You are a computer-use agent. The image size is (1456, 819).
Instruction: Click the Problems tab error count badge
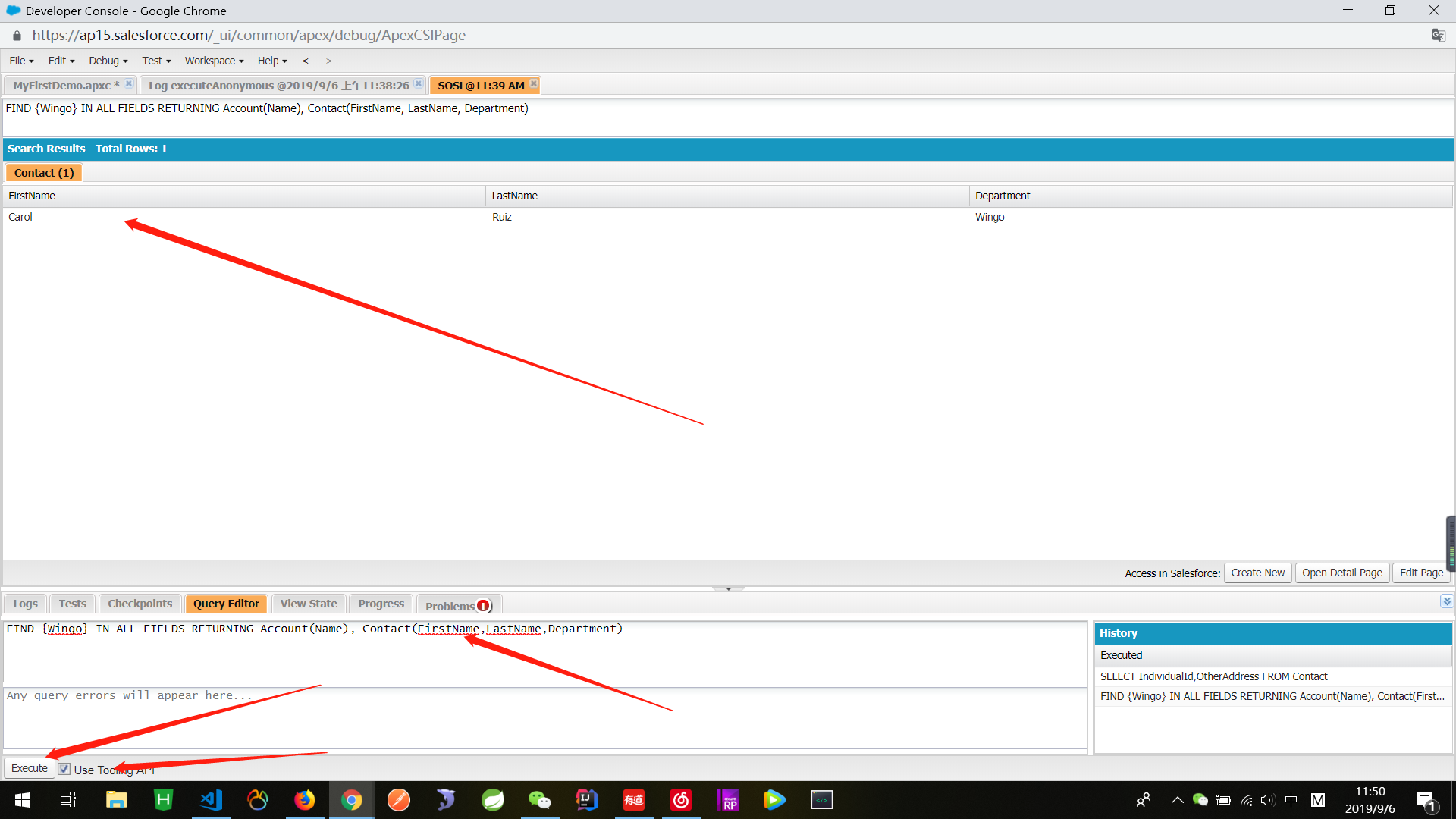point(483,606)
